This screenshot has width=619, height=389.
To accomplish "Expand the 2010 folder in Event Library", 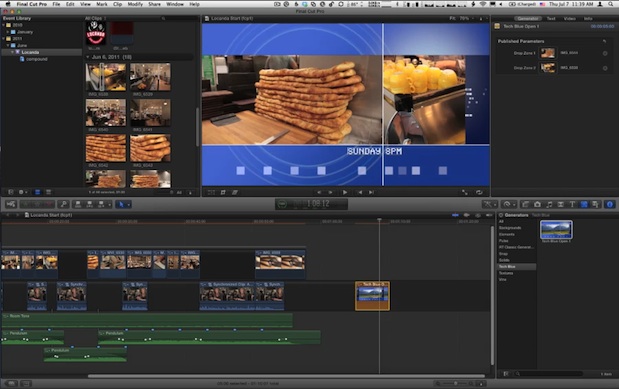I will (4, 25).
